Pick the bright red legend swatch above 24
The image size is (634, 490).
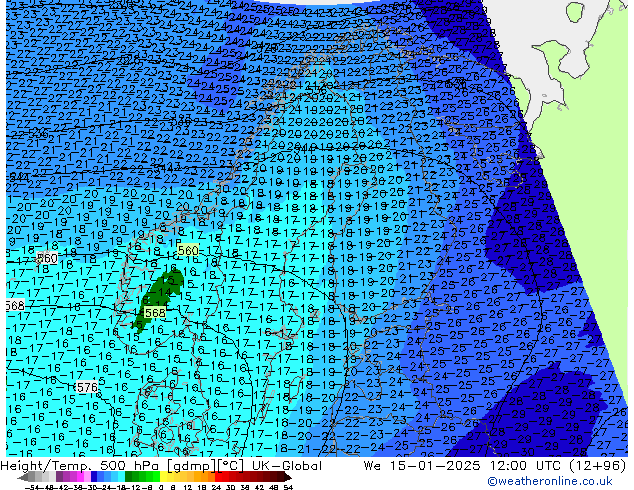(x=220, y=477)
